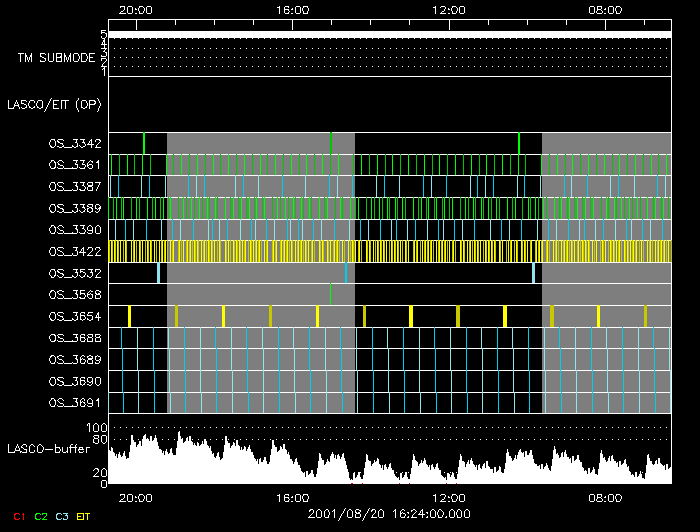Click the OS_3361 row label

[74, 165]
